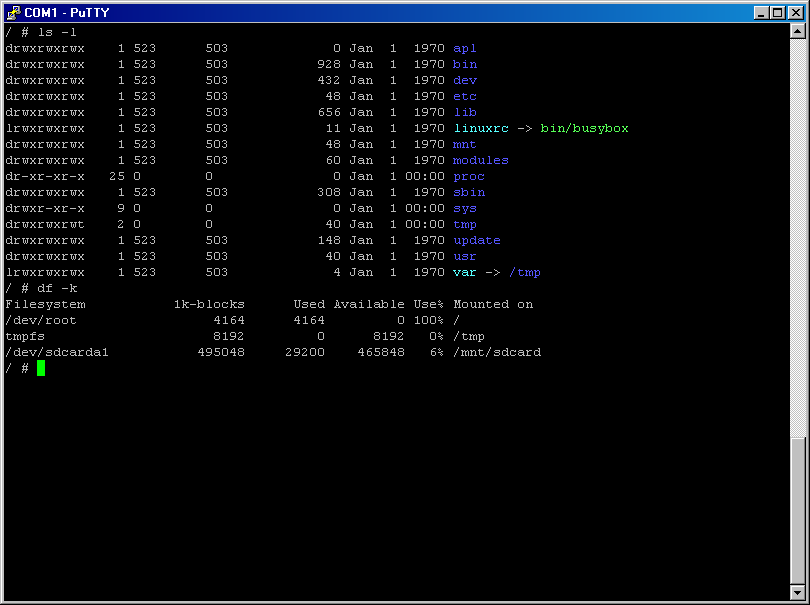Click the "Used" column header
Screen dimensions: 810x605
pyautogui.click(x=309, y=304)
